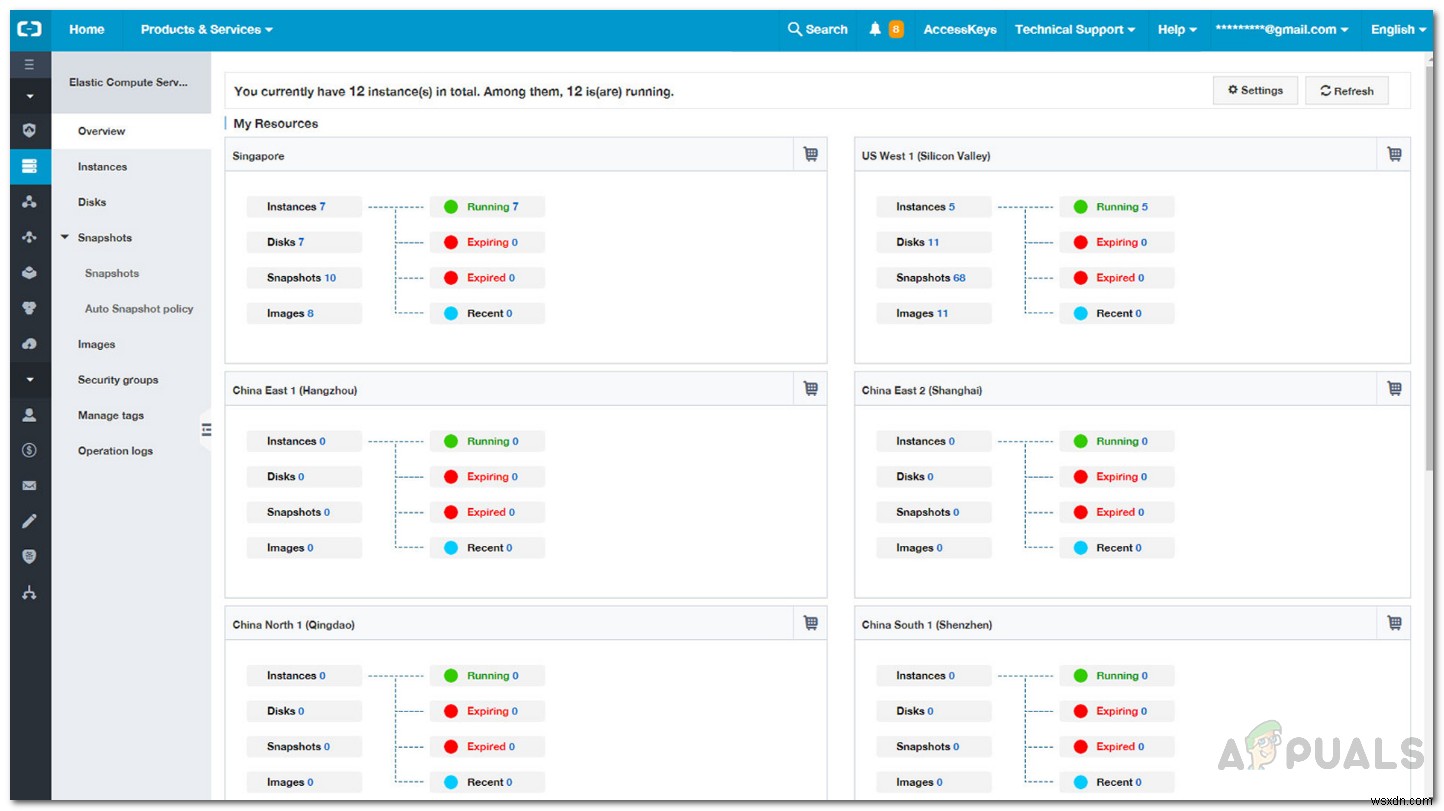Click the cart icon on US West 1 card
The height and width of the screenshot is (811, 1444).
click(x=1394, y=153)
